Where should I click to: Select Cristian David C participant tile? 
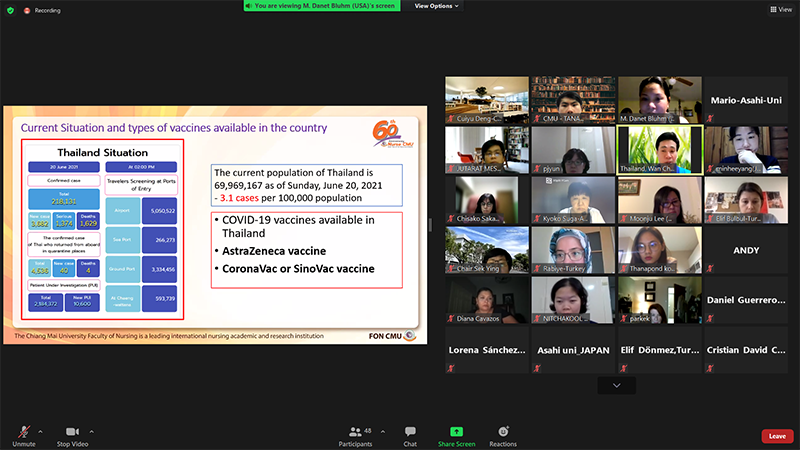click(746, 350)
